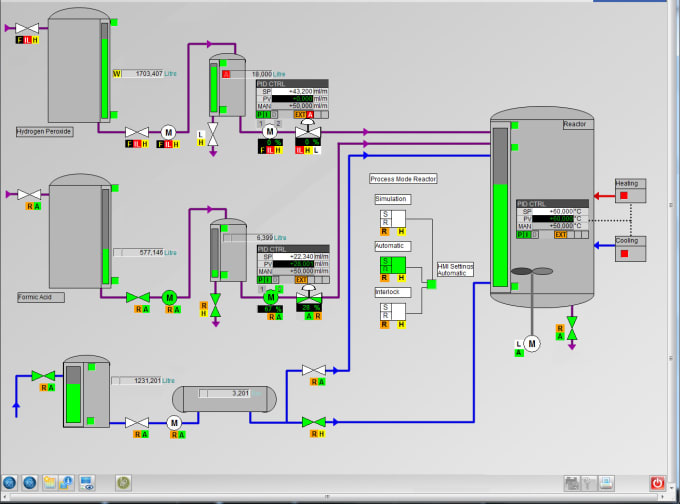Select the upper white water valve to reactor
The width and height of the screenshot is (680, 504).
coord(314,370)
